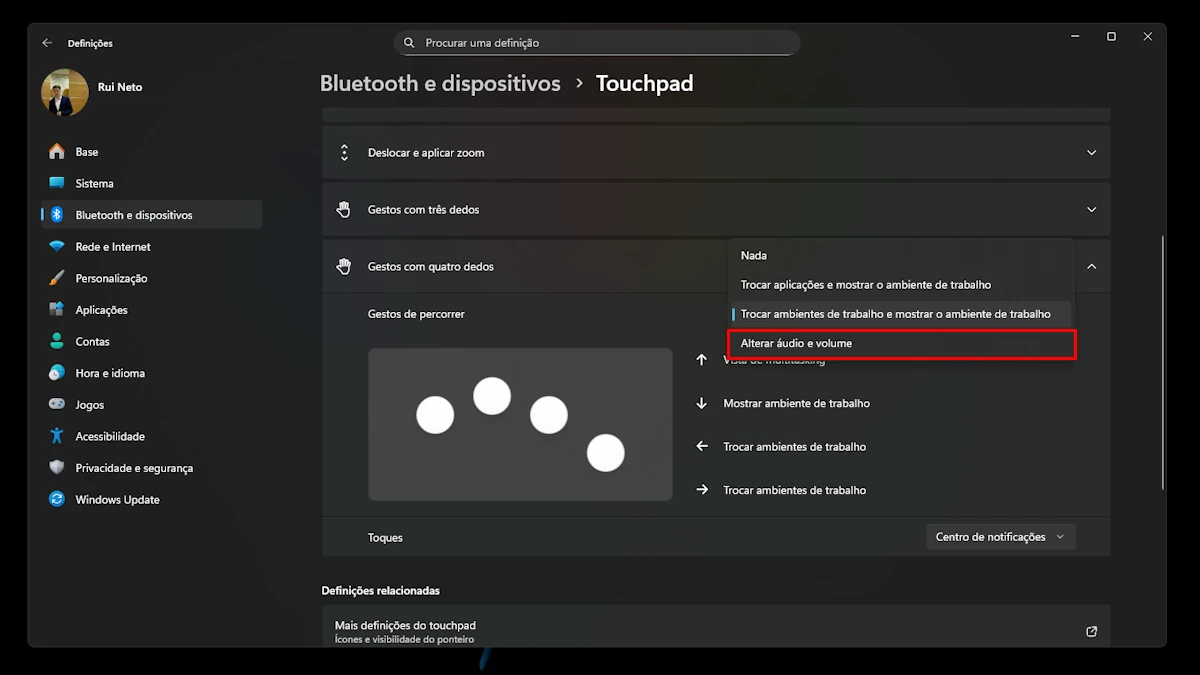The image size is (1200, 675).
Task: Open Personalização paintbrush icon
Action: (x=57, y=278)
